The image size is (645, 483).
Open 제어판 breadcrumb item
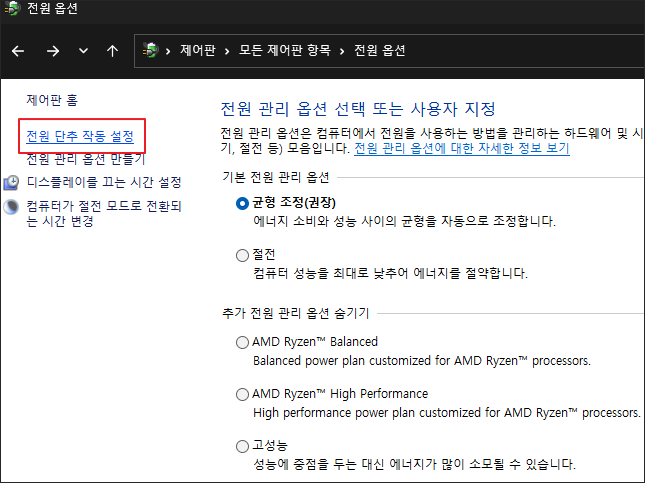[x=197, y=50]
